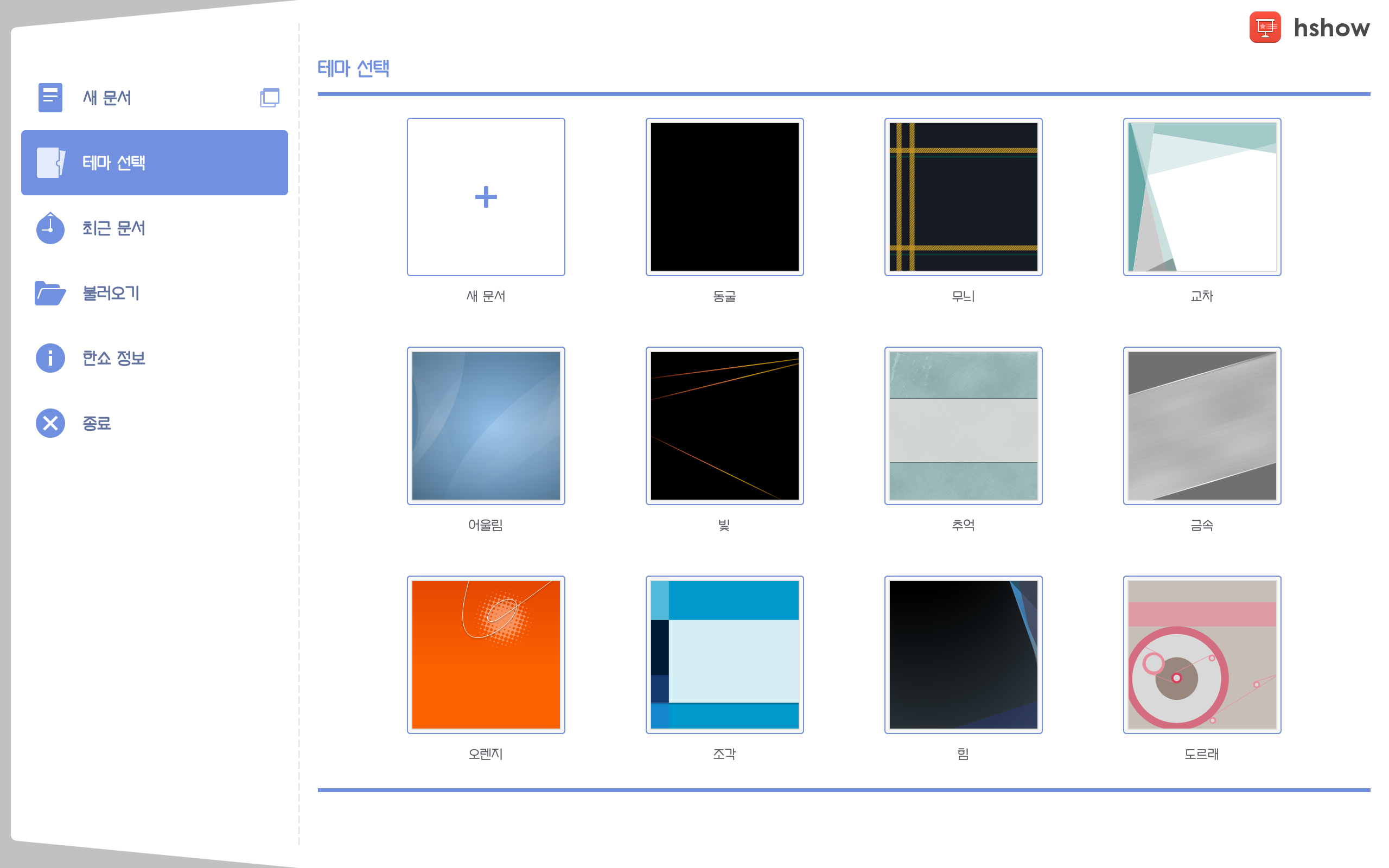Open the 최근 문서 menu item

click(113, 228)
